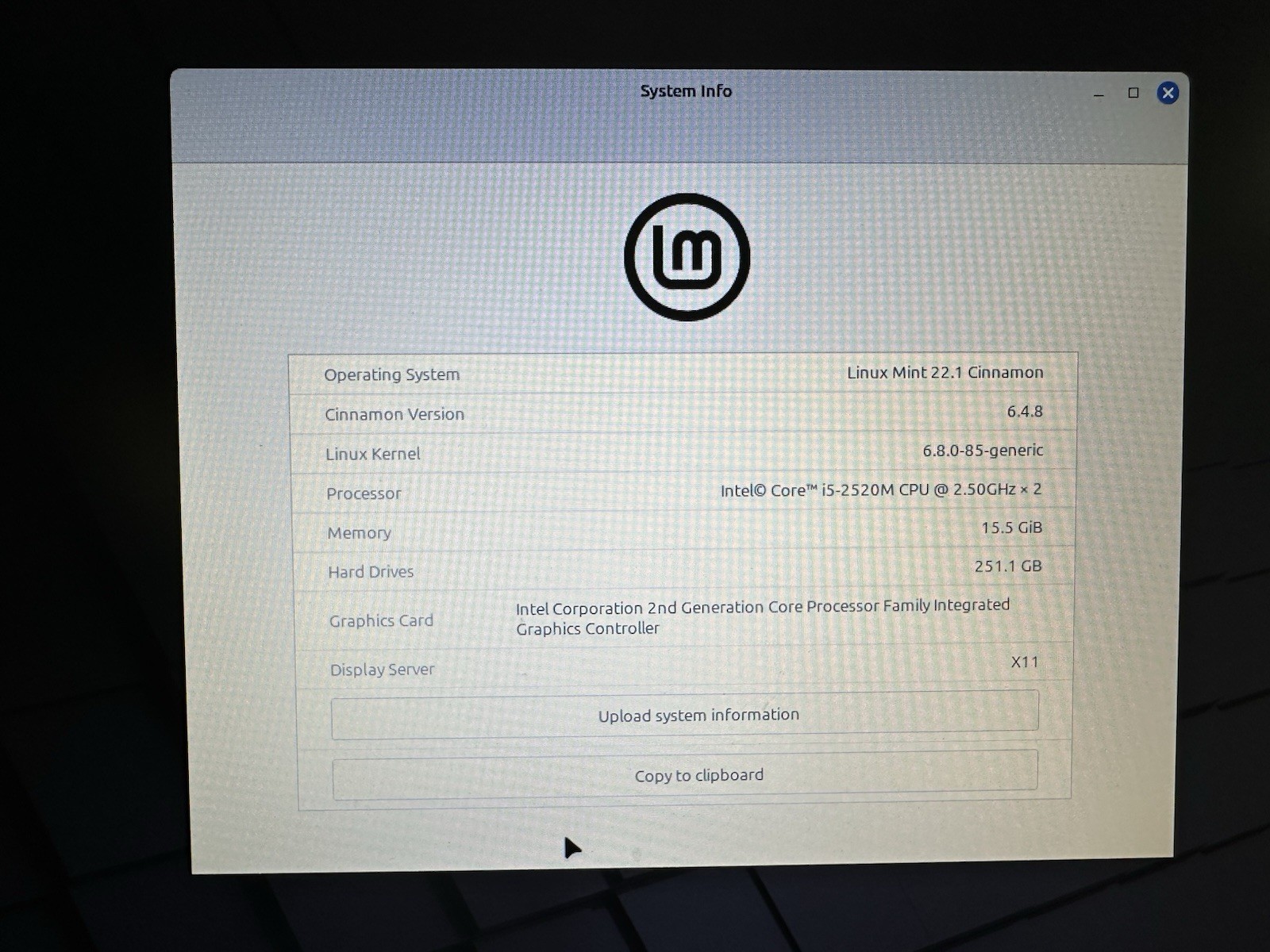This screenshot has height=952, width=1270.
Task: Select the '15.5 GiB' memory value
Action: coord(1011,528)
